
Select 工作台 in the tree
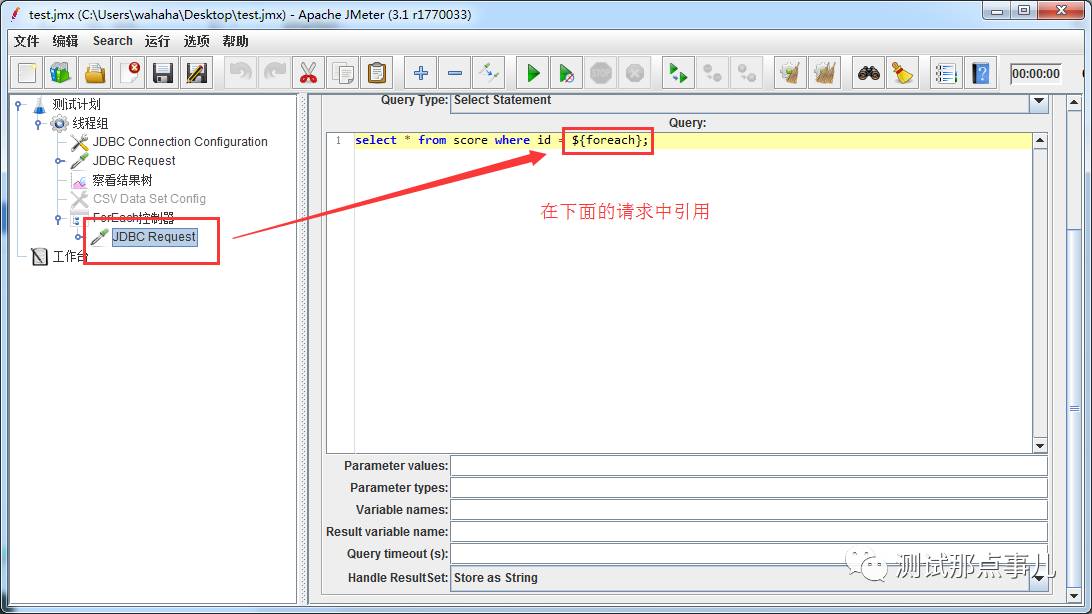point(70,256)
